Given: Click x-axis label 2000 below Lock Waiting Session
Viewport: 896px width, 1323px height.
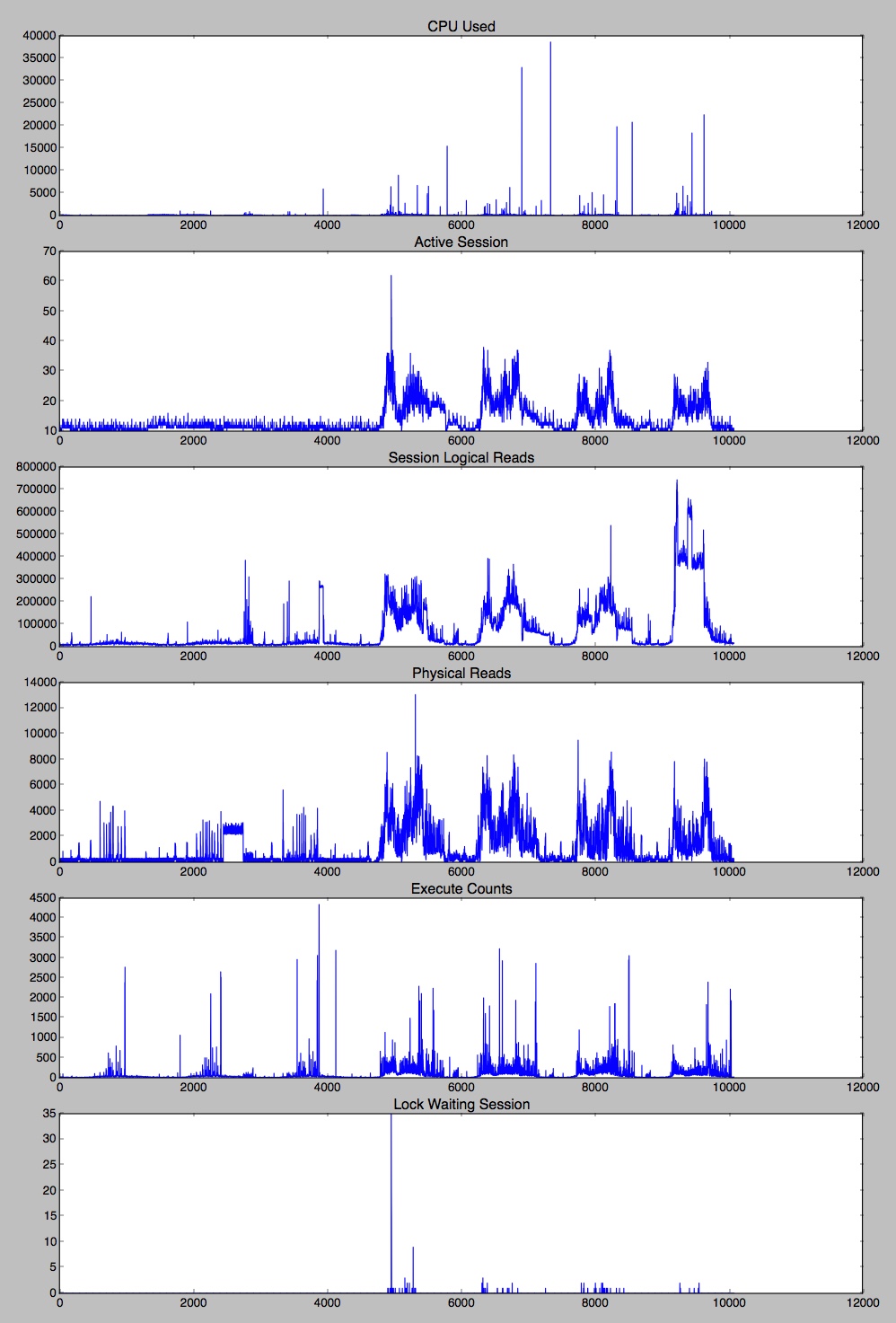Looking at the screenshot, I should (x=193, y=1302).
